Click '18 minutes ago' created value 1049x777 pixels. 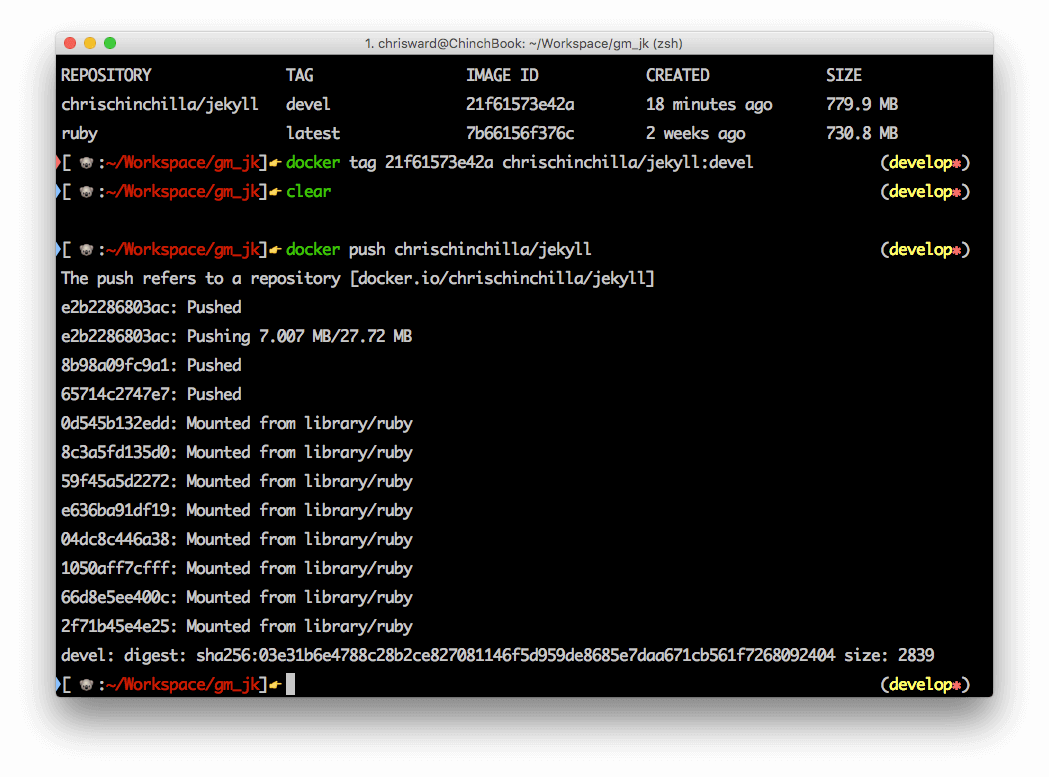click(708, 104)
